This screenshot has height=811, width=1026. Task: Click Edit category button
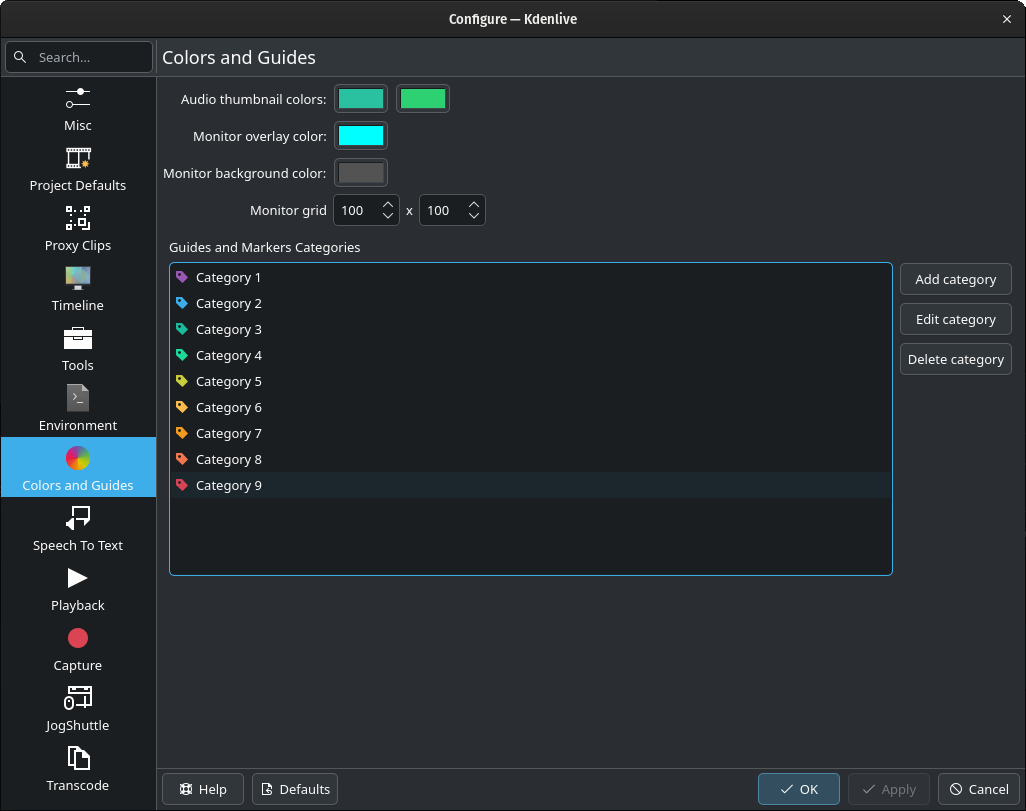click(955, 319)
